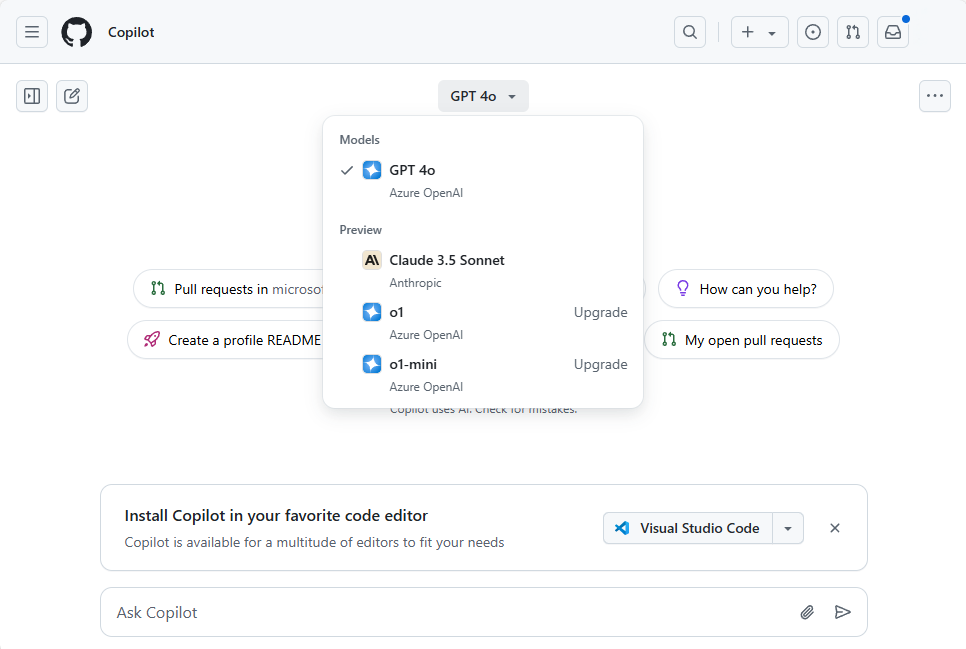Image resolution: width=966 pixels, height=649 pixels.
Task: Click the Ask Copilot input field
Action: (400, 612)
